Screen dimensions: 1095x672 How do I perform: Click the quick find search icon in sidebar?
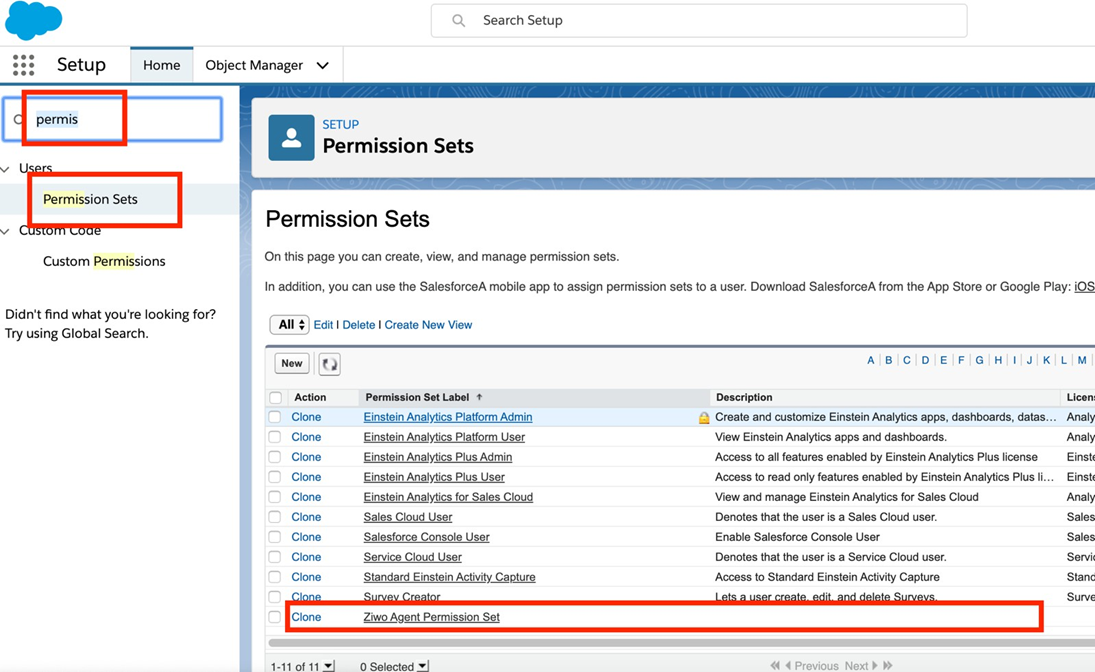click(x=18, y=119)
